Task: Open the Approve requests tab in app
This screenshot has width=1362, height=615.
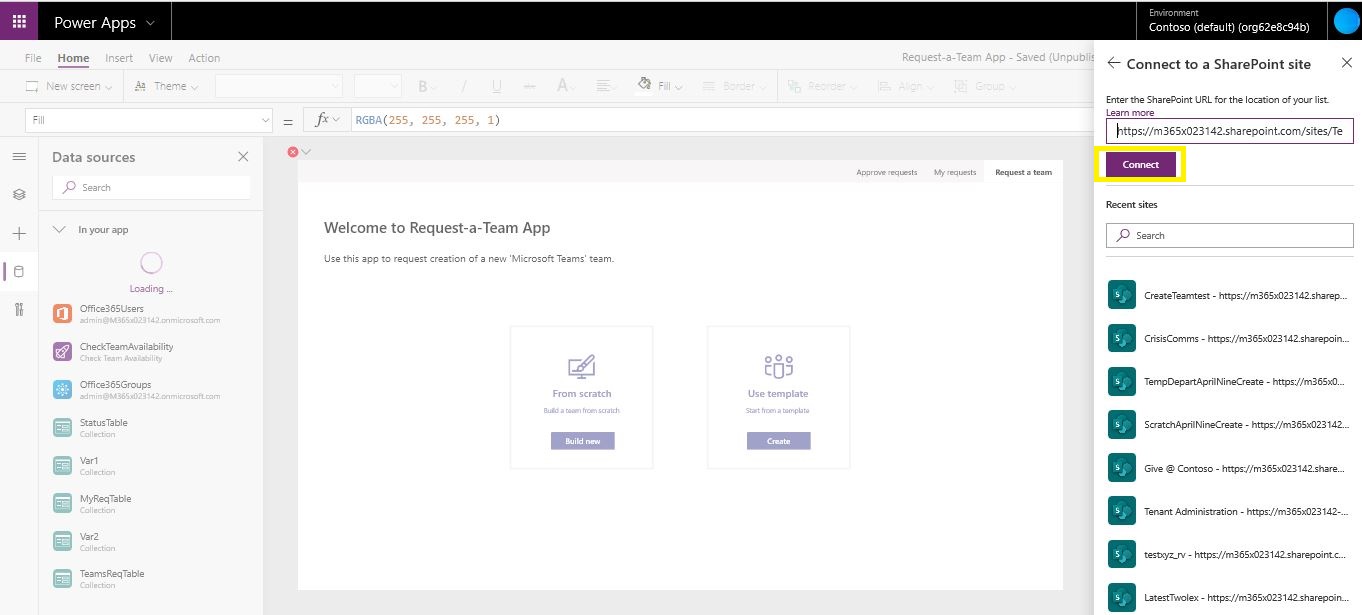Action: pyautogui.click(x=886, y=172)
